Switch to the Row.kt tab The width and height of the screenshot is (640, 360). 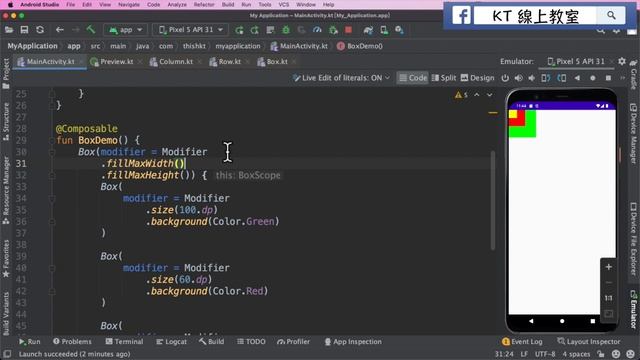click(x=229, y=62)
